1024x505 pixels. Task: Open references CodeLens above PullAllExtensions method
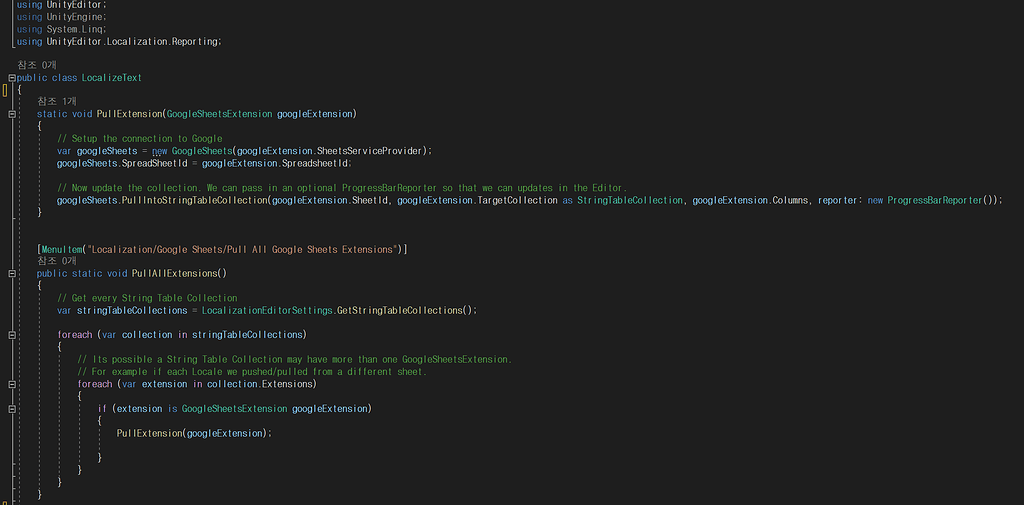pos(57,260)
